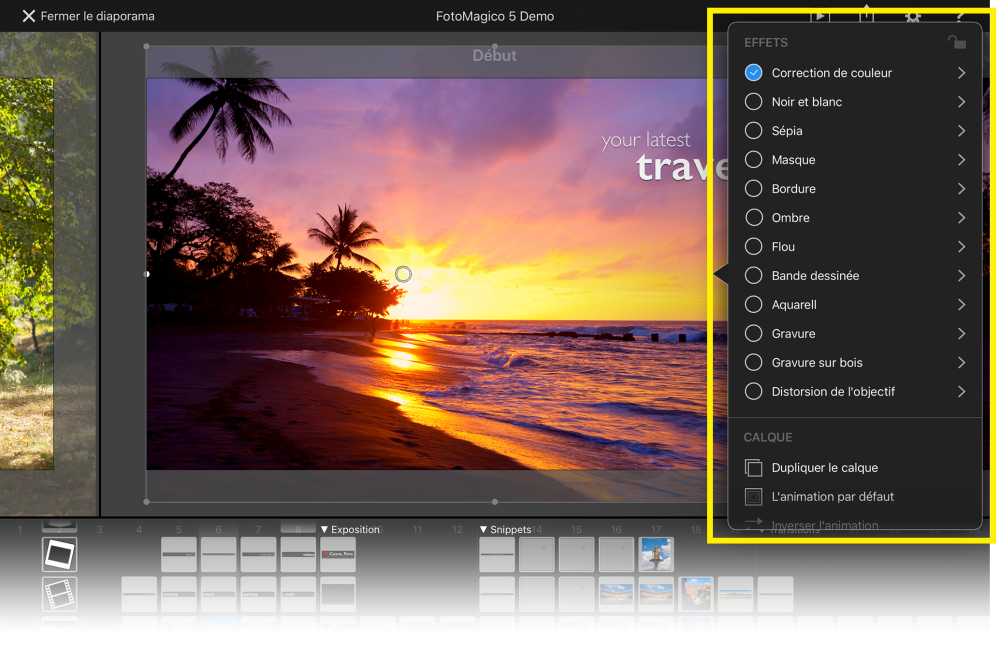1000x646 pixels.
Task: Click the Dupliquer le calque icon
Action: point(754,468)
